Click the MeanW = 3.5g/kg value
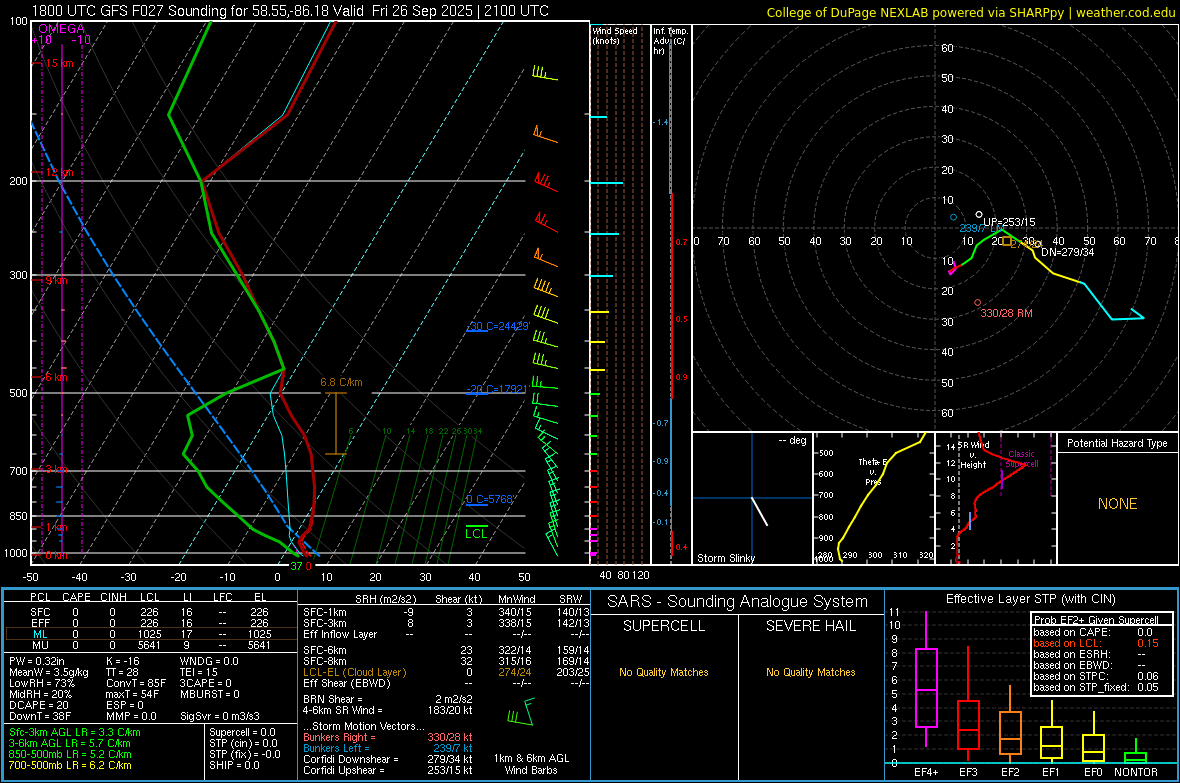 [48, 672]
